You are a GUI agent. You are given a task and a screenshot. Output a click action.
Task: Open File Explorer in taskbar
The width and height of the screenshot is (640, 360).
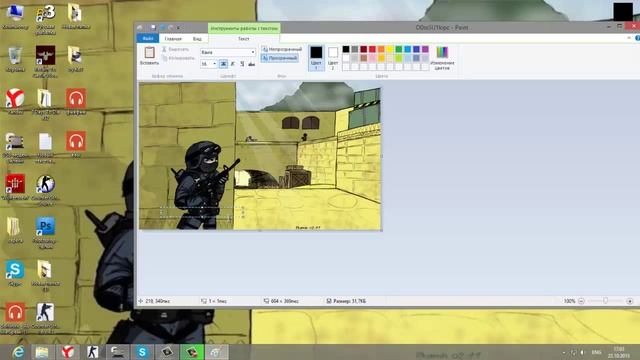click(42, 352)
